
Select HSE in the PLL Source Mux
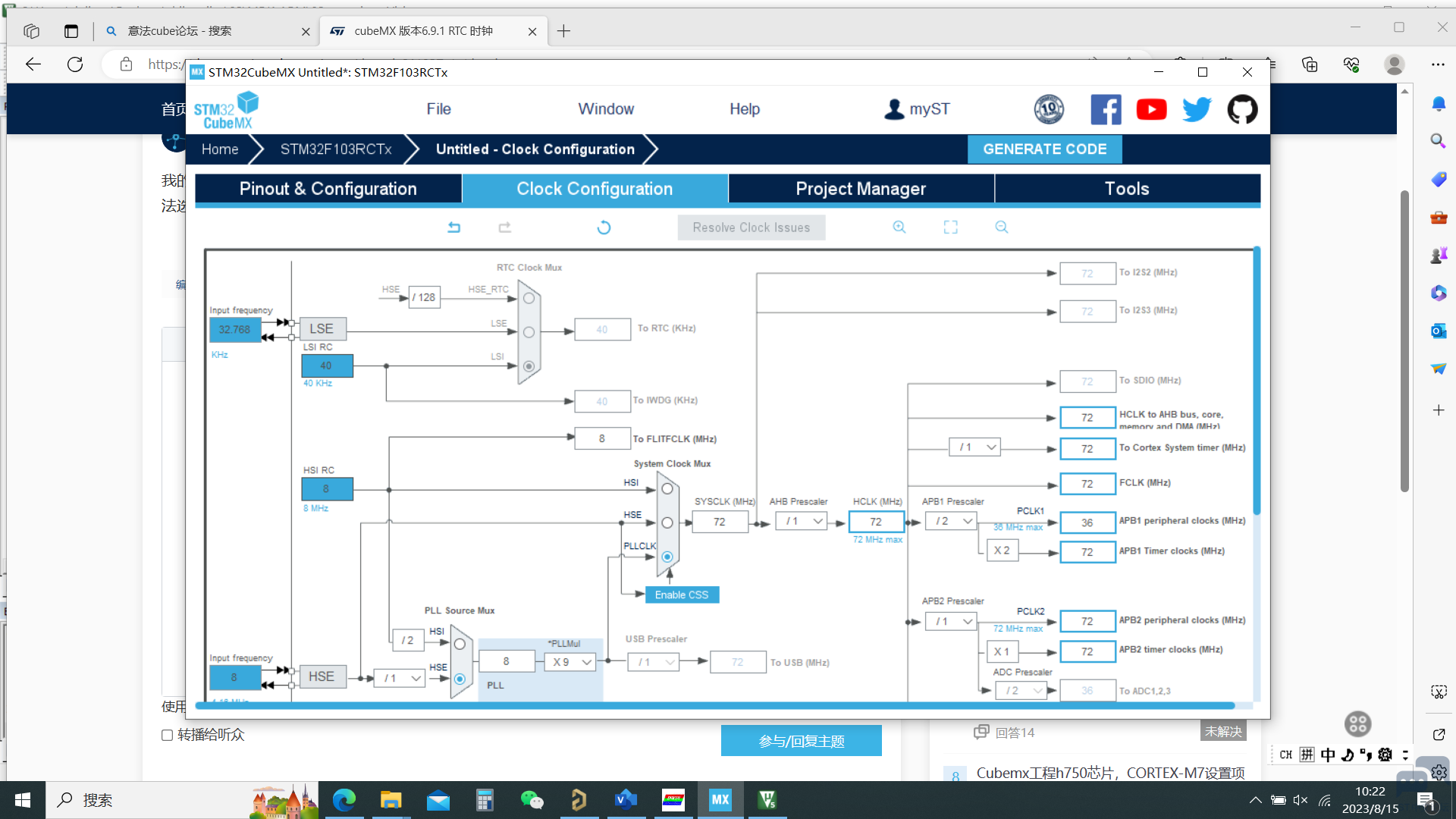[460, 679]
